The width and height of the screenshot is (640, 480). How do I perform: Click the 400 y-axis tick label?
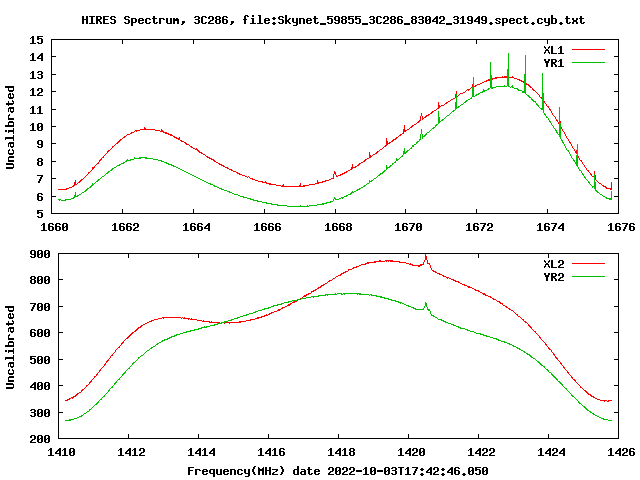(x=40, y=386)
